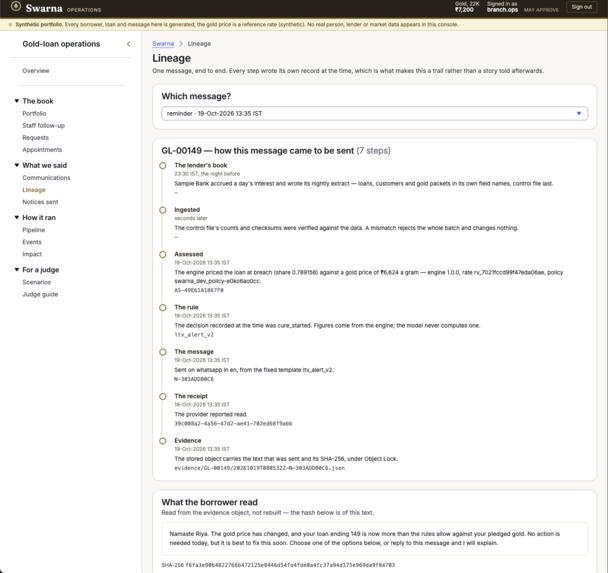Click the step marker for The lender's book
The height and width of the screenshot is (573, 608).
163,166
